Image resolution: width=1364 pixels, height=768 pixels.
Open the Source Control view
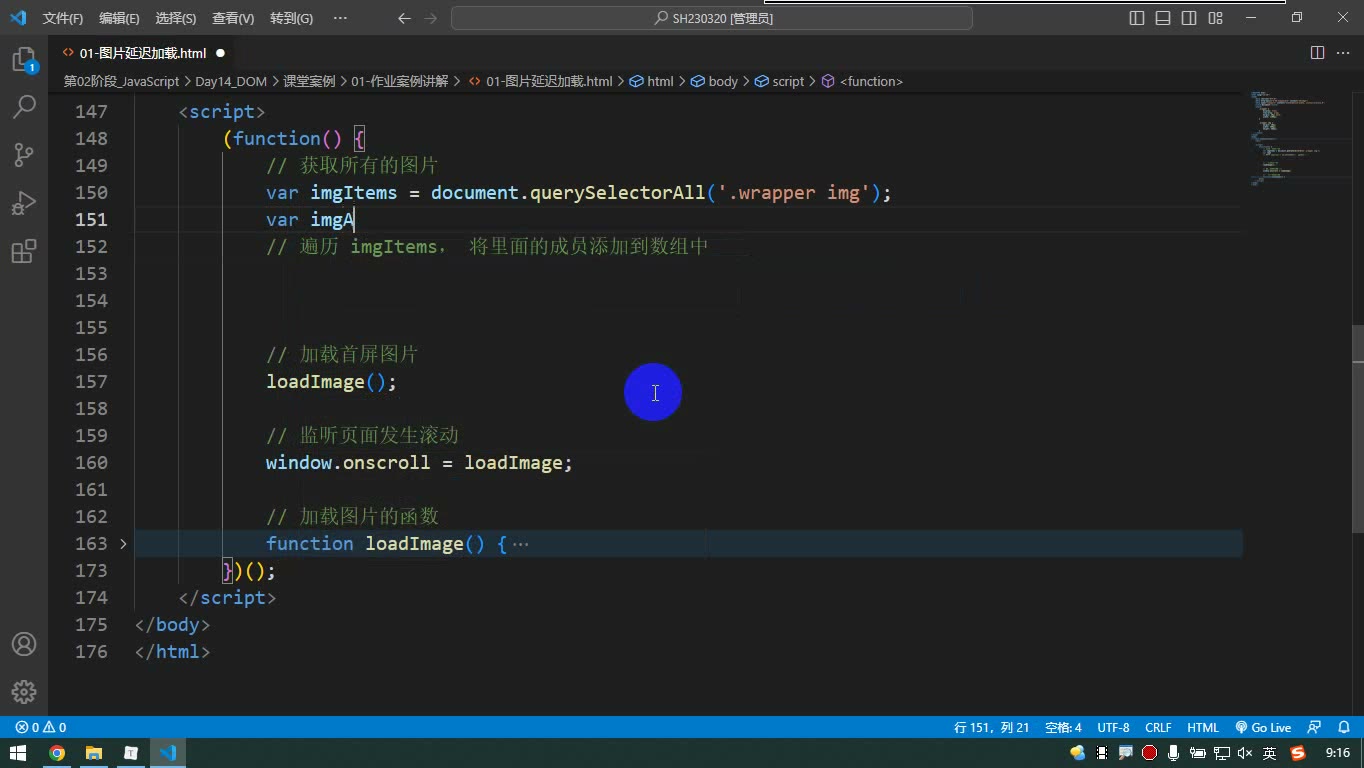click(x=24, y=154)
